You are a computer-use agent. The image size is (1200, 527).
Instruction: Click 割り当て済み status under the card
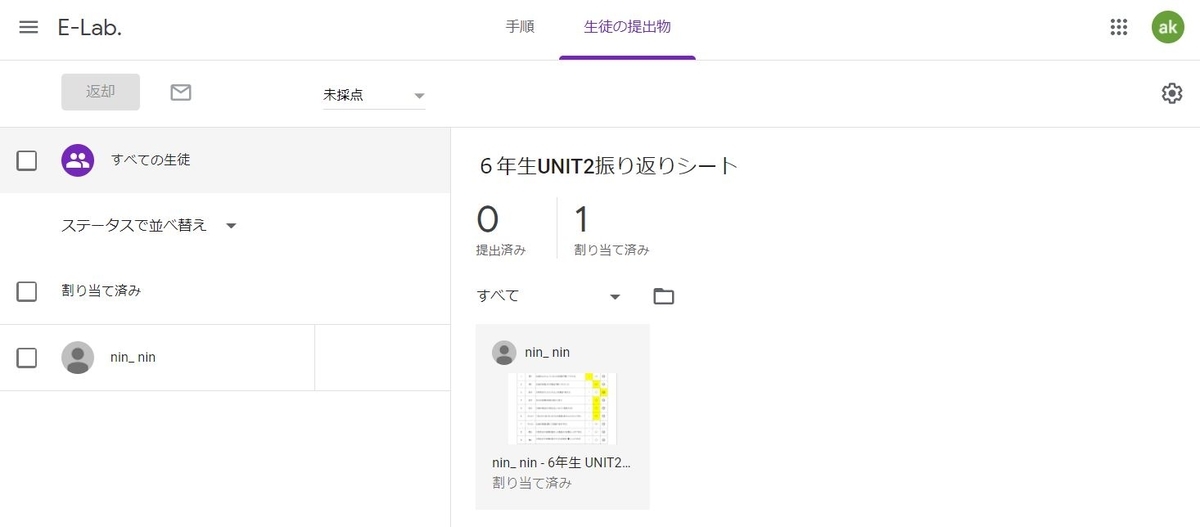(532, 483)
